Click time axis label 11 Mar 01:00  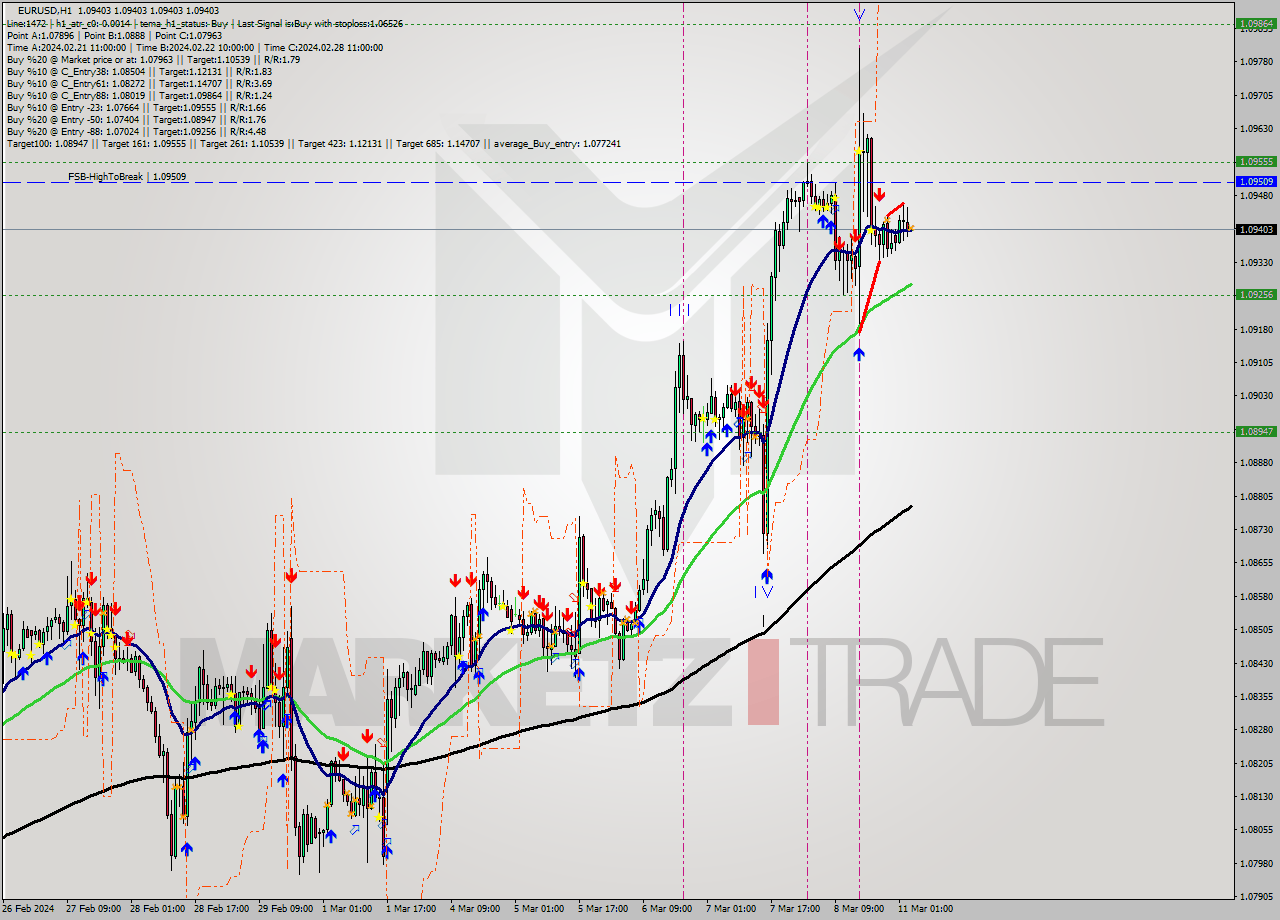coord(925,909)
